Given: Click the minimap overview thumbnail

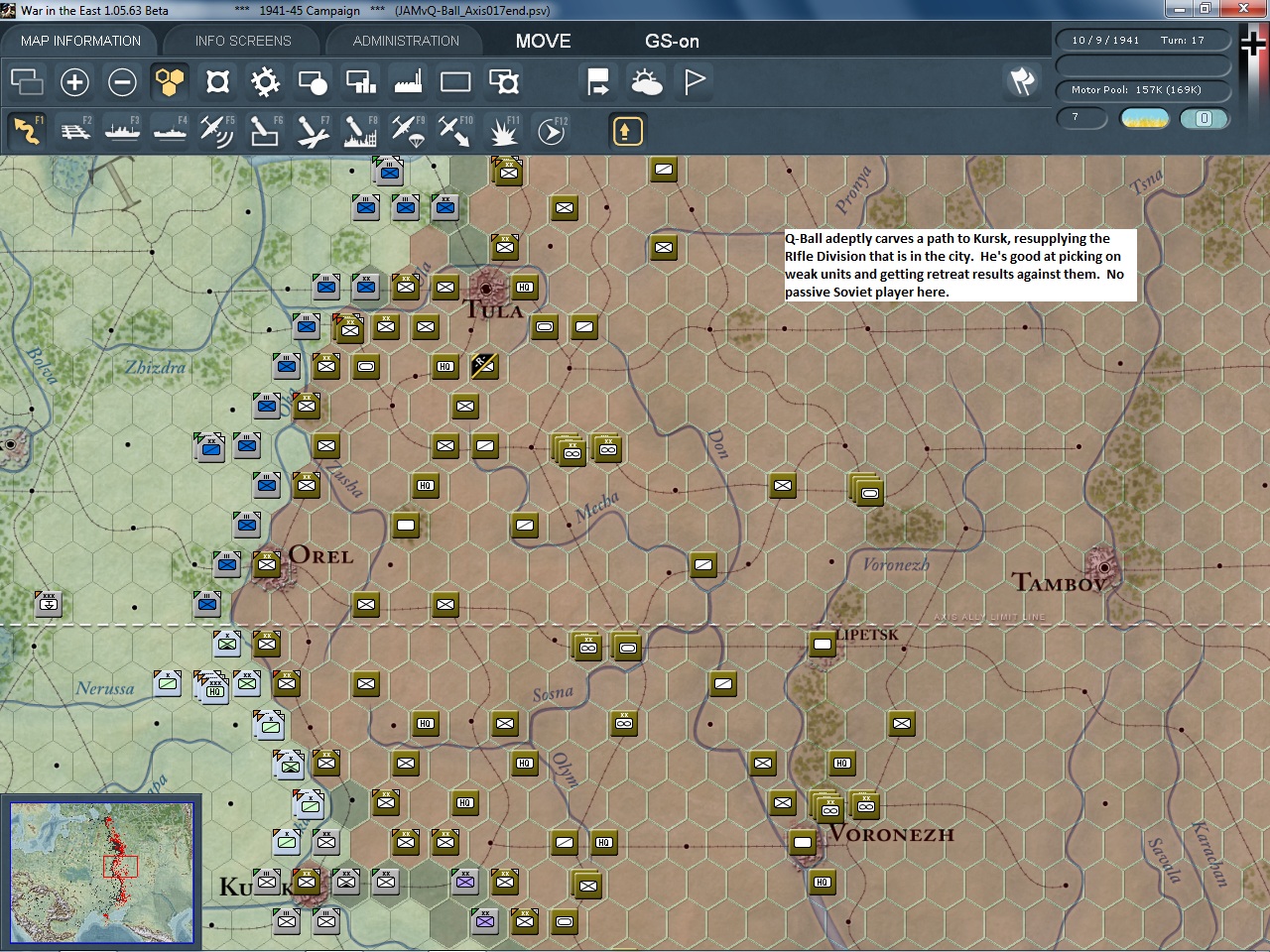Looking at the screenshot, I should (x=101, y=873).
